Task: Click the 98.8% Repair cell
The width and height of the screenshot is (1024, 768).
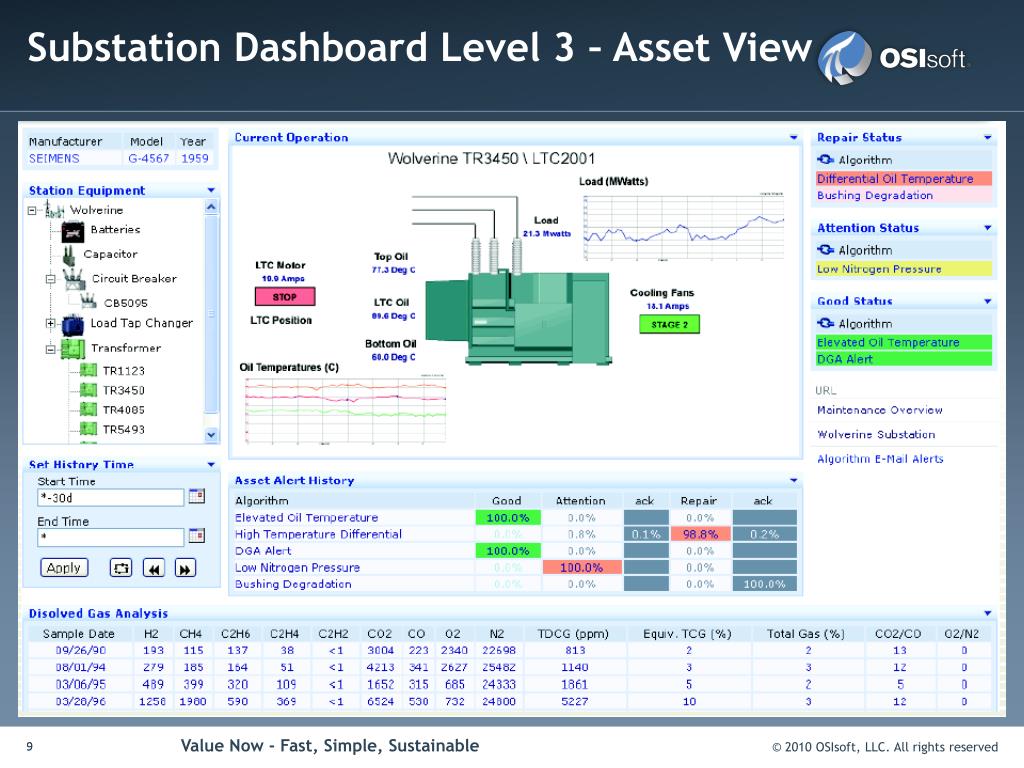Action: [x=700, y=534]
